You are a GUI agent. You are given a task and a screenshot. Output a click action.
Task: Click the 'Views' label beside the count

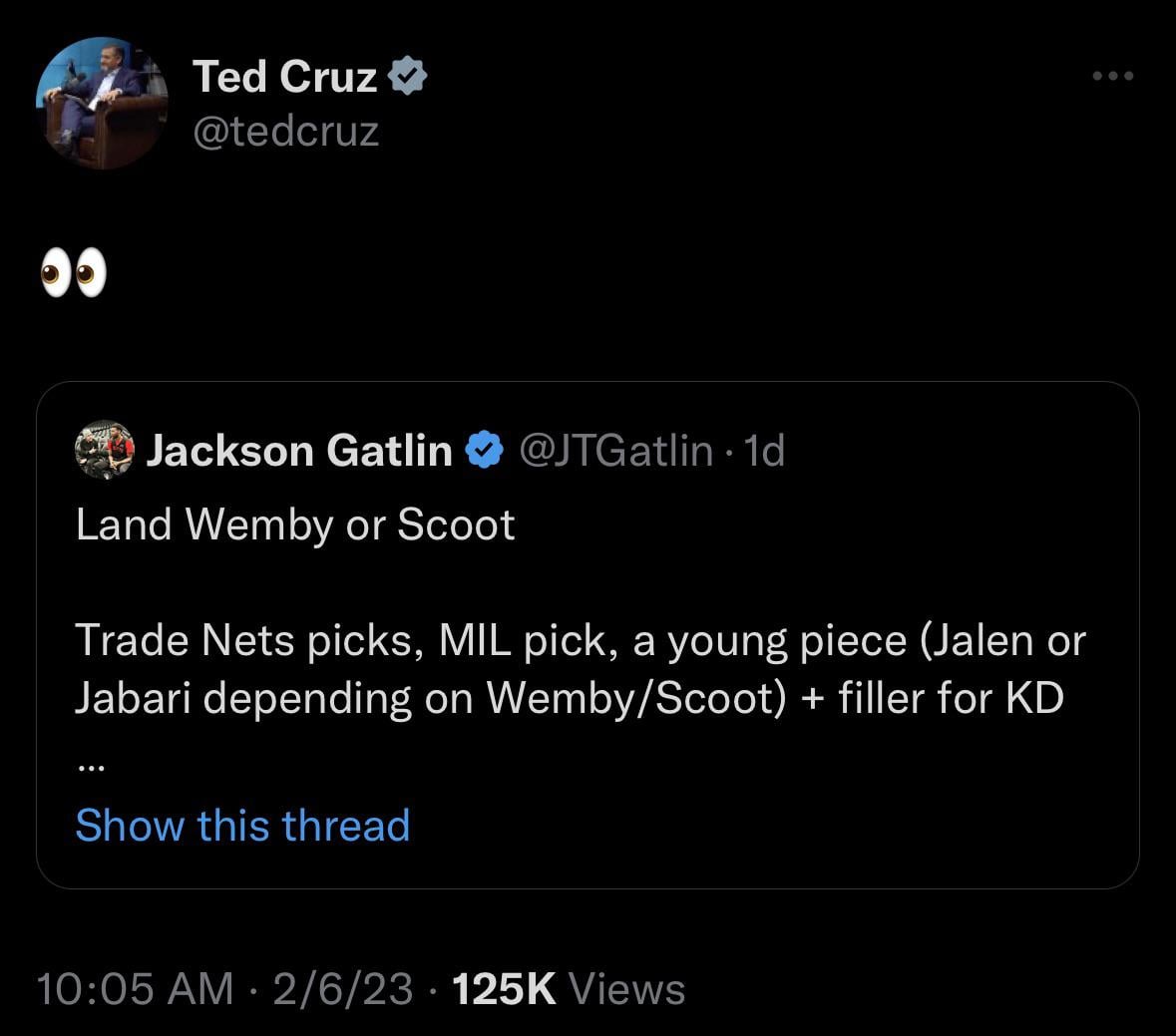tap(626, 989)
